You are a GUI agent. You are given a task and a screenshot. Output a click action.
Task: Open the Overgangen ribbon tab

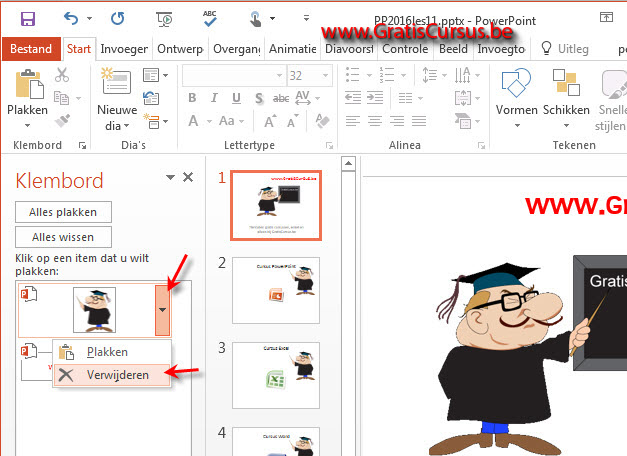236,49
